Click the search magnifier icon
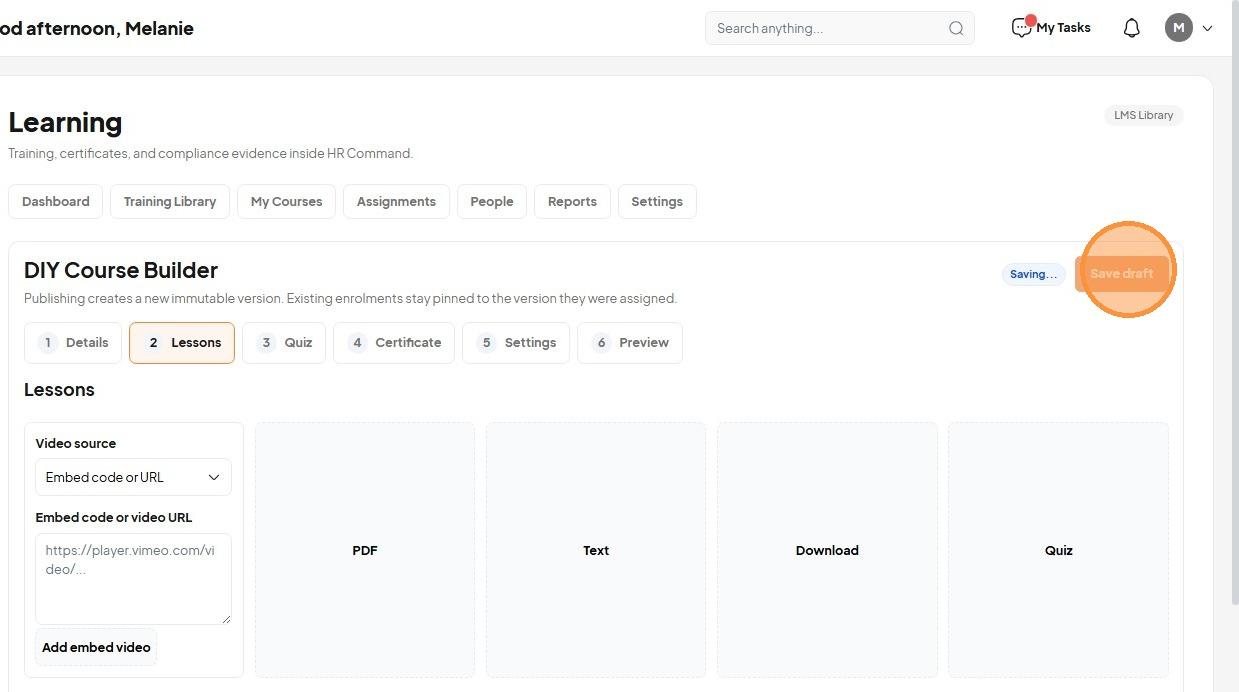This screenshot has height=692, width=1239. (956, 28)
